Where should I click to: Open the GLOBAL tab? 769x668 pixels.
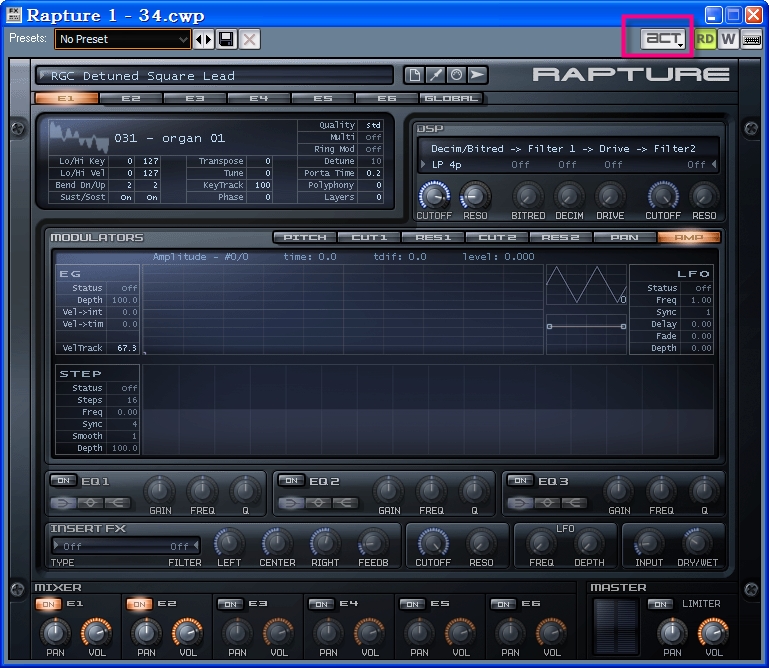[x=451, y=98]
